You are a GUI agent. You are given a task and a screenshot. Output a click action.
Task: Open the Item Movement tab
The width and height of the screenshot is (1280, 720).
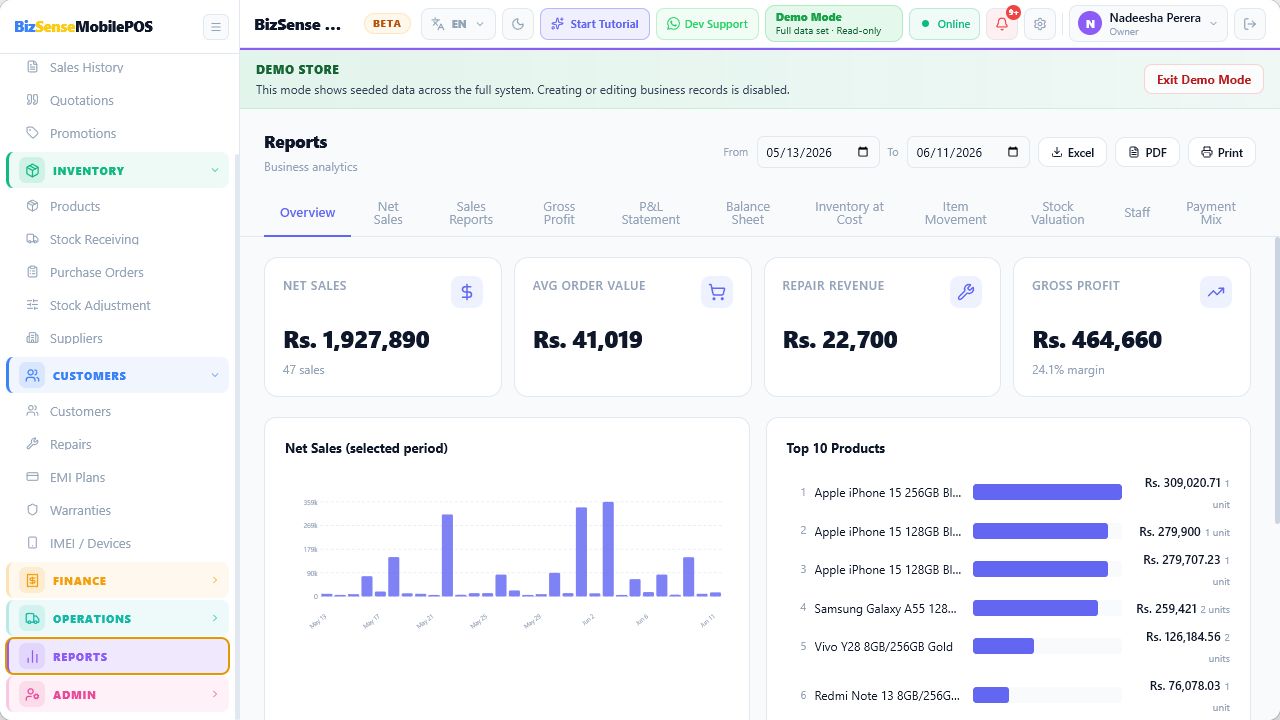coord(955,213)
